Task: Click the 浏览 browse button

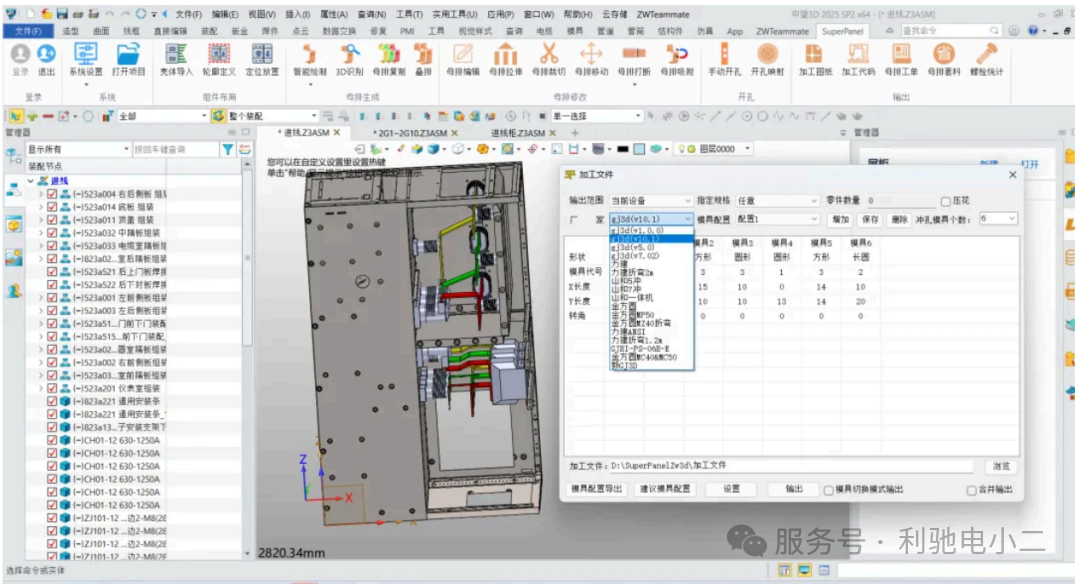Action: [x=1001, y=467]
